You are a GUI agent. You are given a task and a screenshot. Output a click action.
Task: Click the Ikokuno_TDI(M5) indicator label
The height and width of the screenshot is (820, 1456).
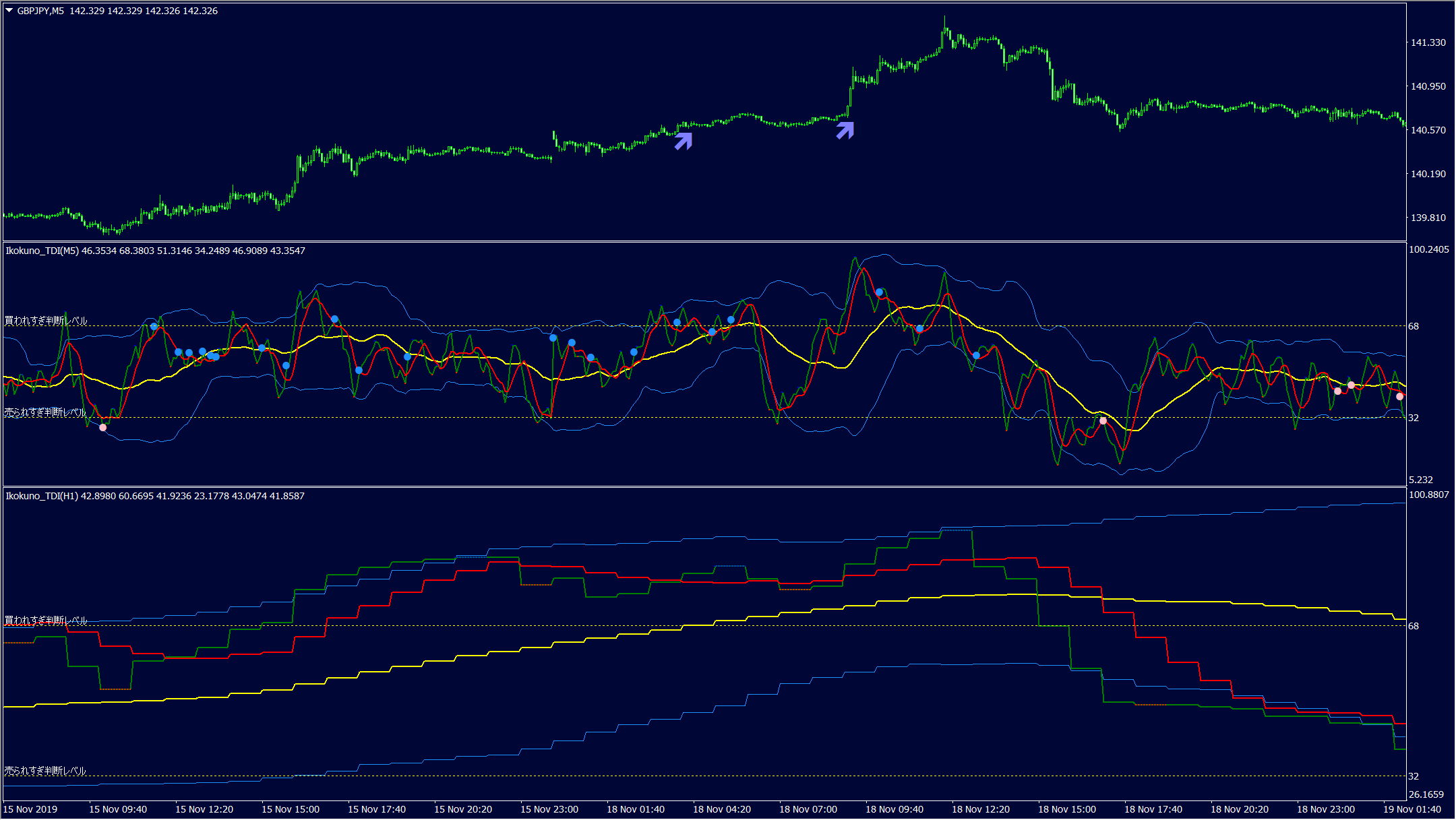point(42,251)
